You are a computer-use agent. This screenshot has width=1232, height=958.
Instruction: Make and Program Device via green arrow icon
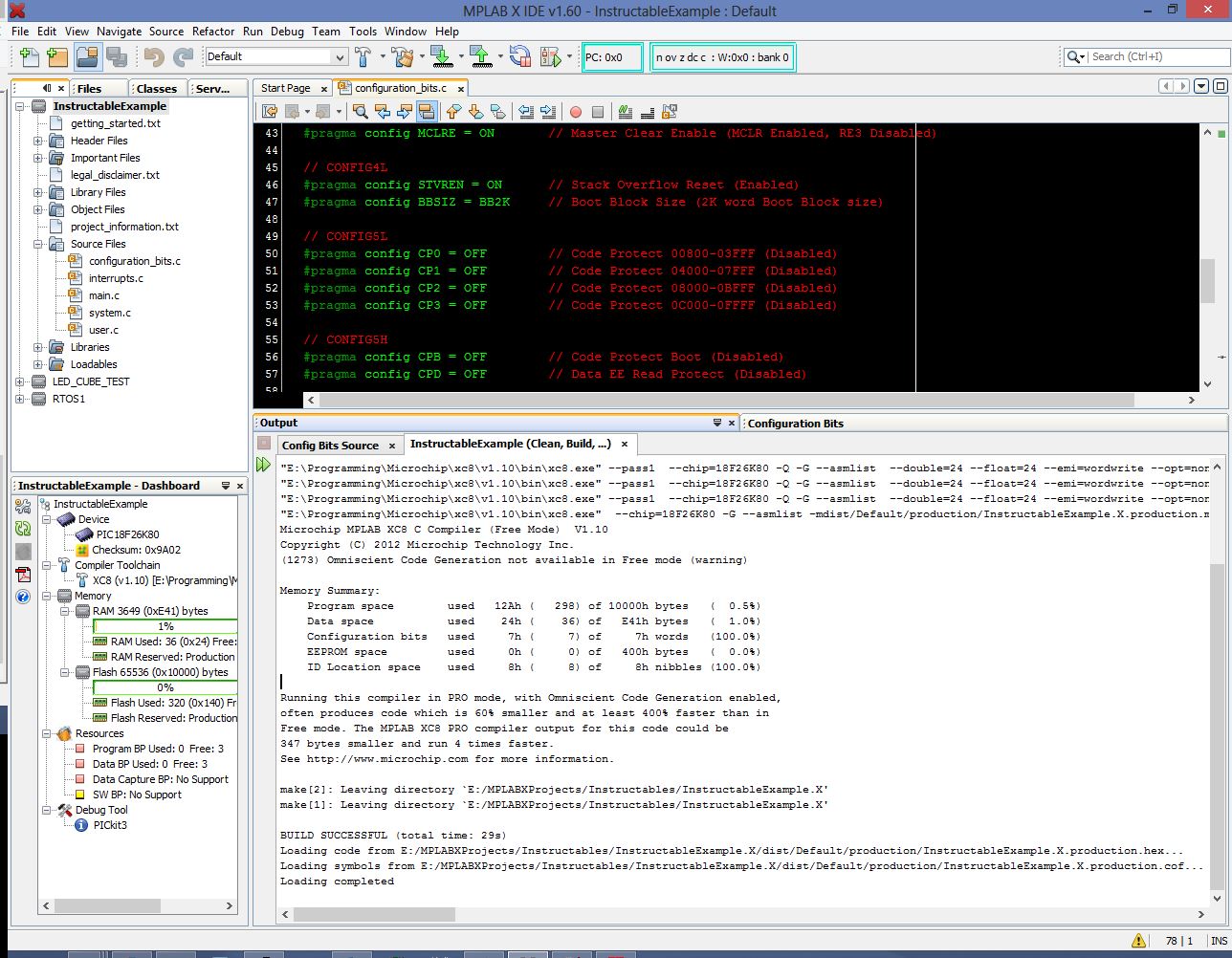pos(444,56)
